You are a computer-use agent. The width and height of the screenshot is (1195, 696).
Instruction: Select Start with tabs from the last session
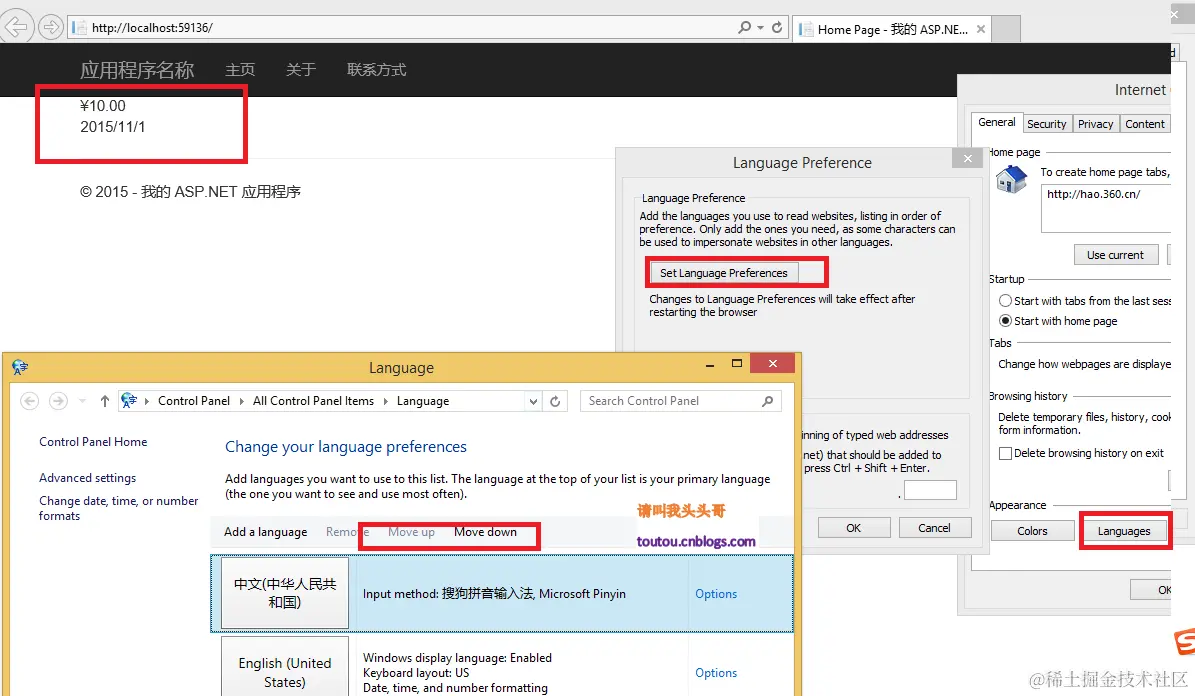tap(1004, 300)
